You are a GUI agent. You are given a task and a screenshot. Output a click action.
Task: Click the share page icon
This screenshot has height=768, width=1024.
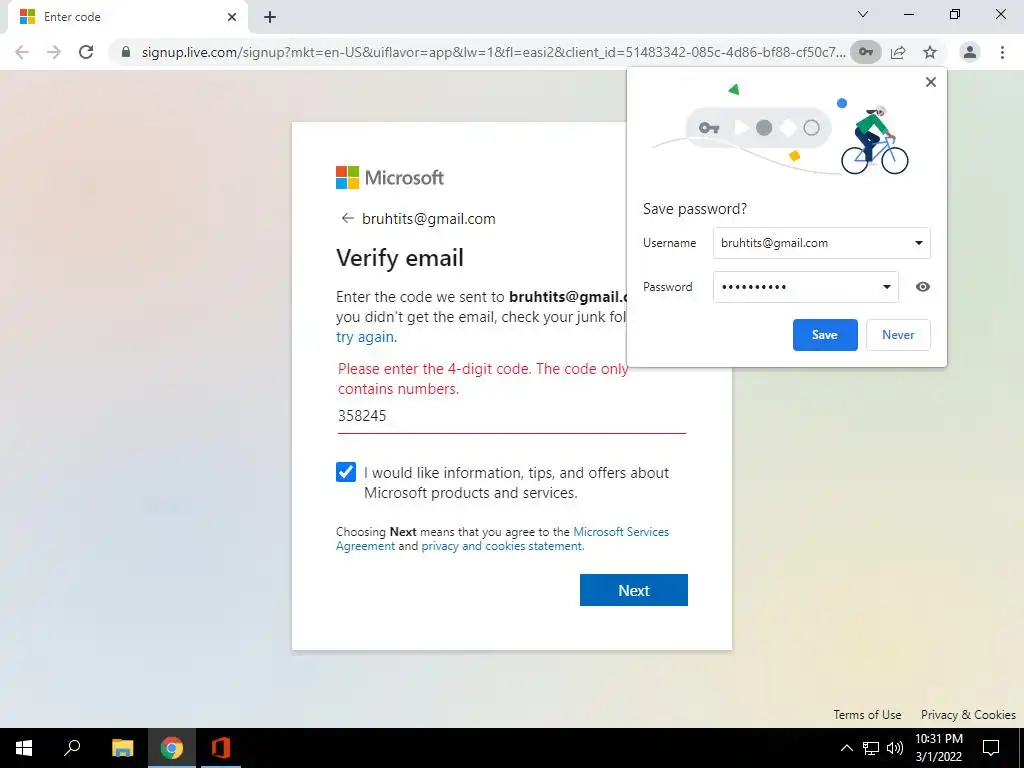(x=898, y=52)
